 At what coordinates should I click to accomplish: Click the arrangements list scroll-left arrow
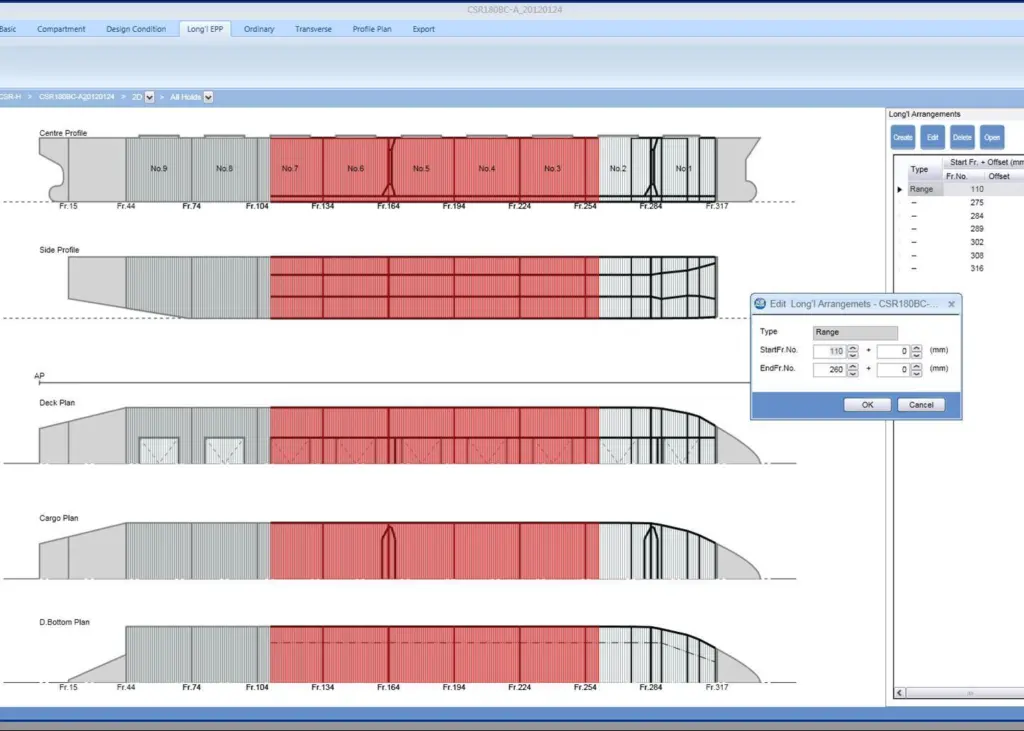point(900,692)
